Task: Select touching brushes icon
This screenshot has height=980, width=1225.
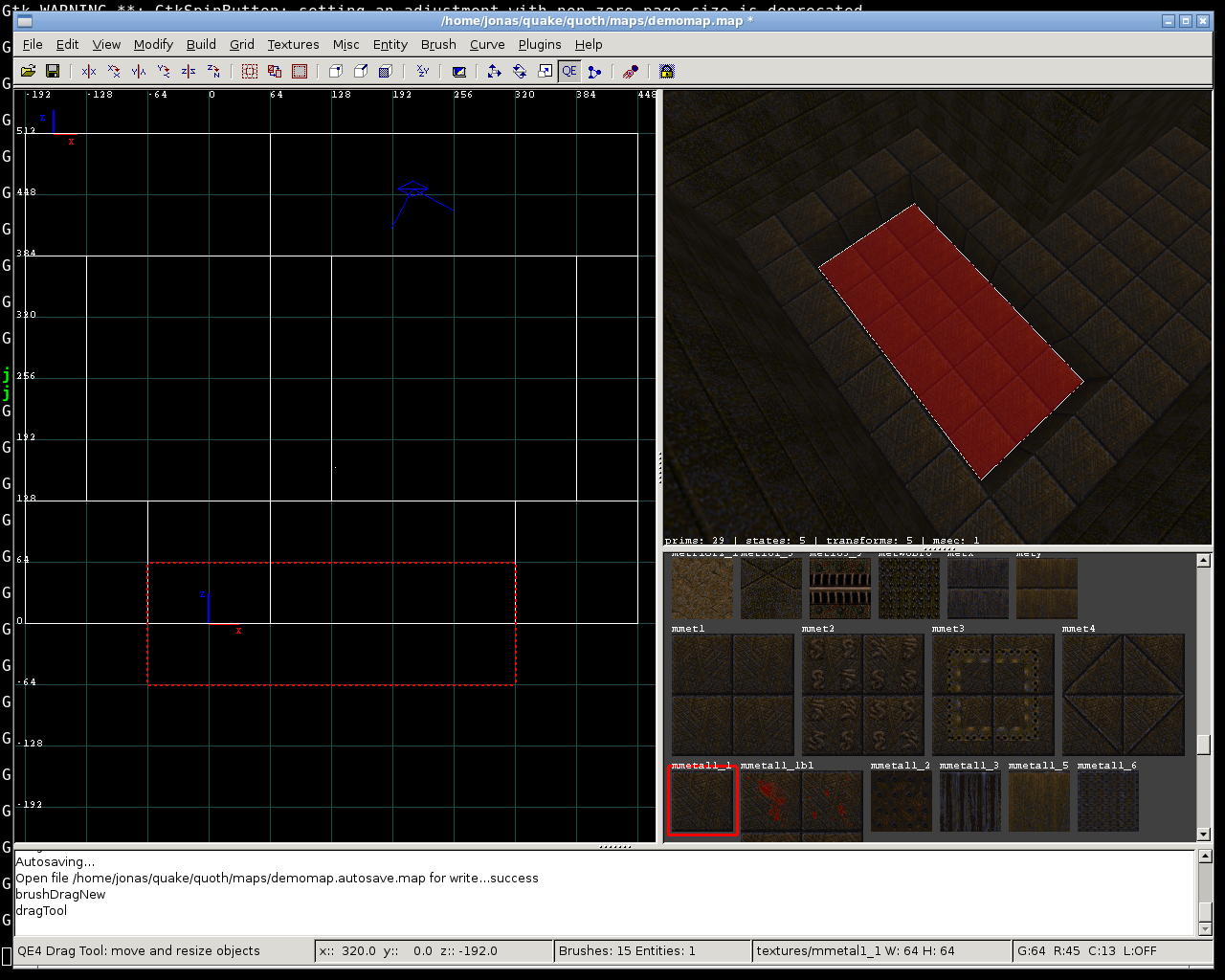Action: 275,71
